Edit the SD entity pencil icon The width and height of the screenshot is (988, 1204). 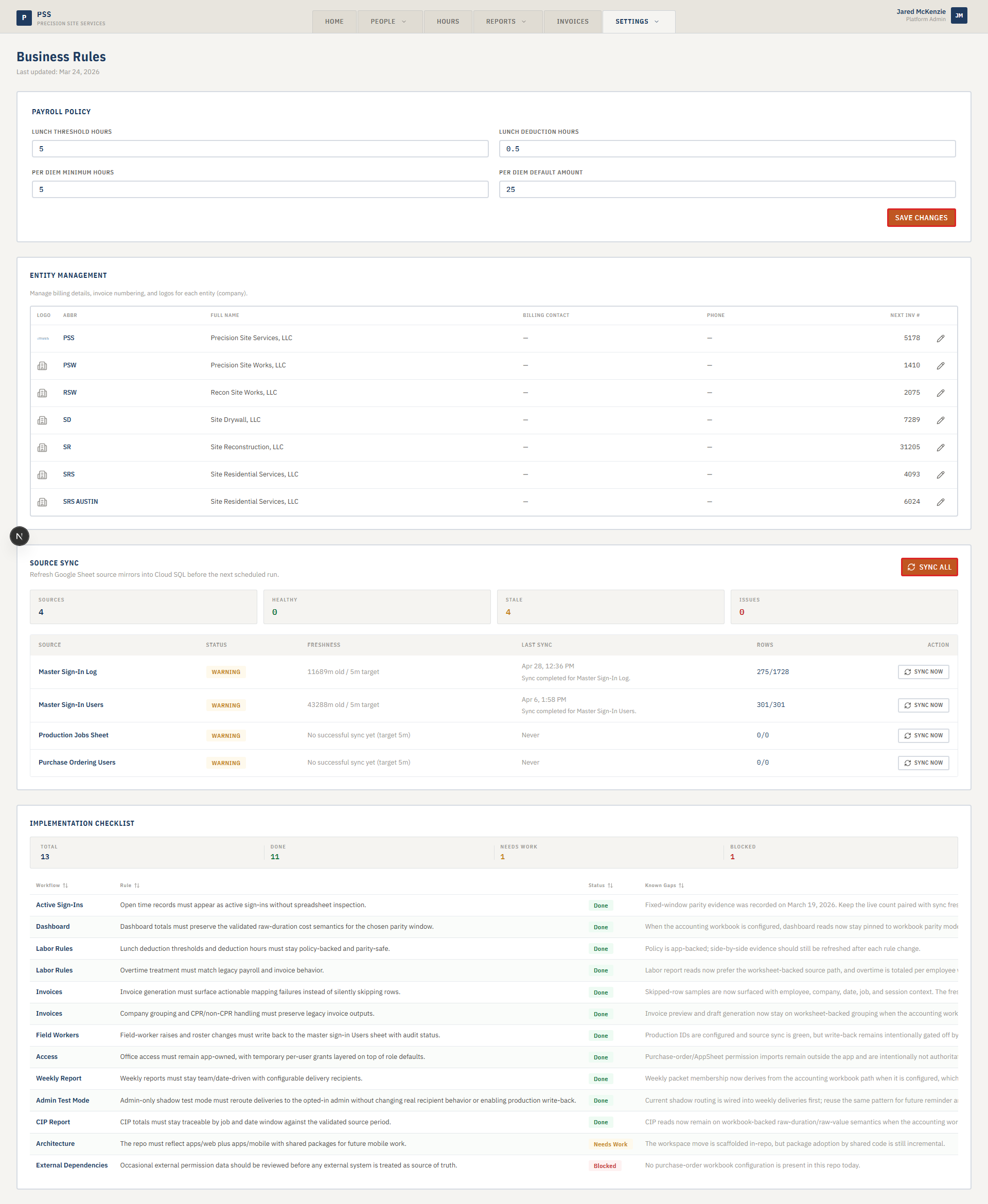[940, 420]
